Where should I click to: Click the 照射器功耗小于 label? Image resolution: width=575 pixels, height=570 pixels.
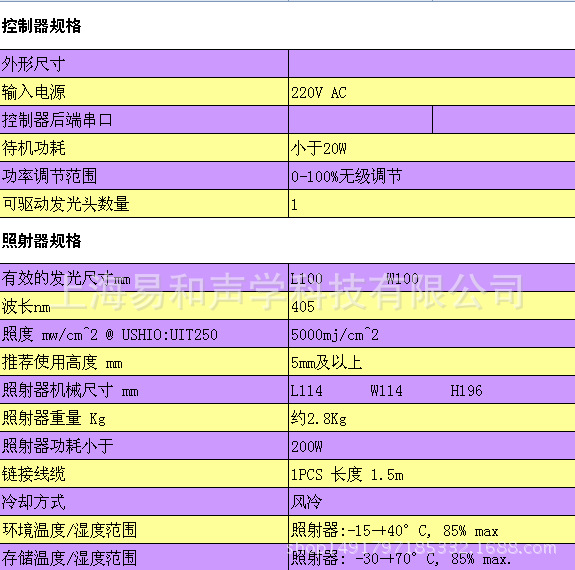click(57, 446)
